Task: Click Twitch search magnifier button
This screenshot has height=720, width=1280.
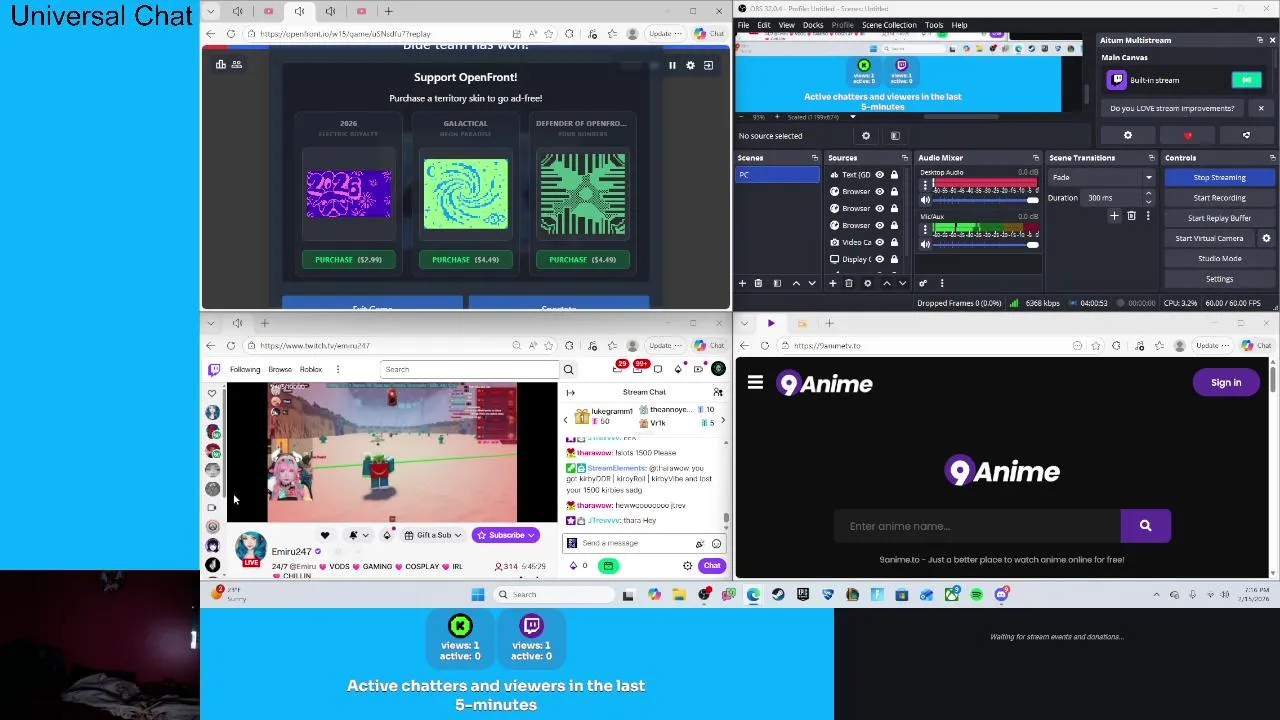Action: click(x=568, y=369)
